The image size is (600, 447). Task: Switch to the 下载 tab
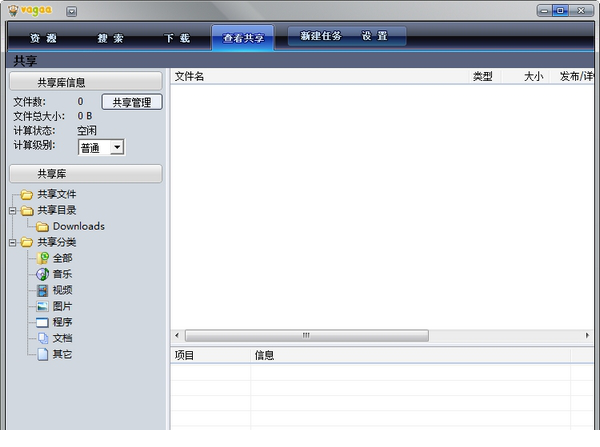point(177,38)
